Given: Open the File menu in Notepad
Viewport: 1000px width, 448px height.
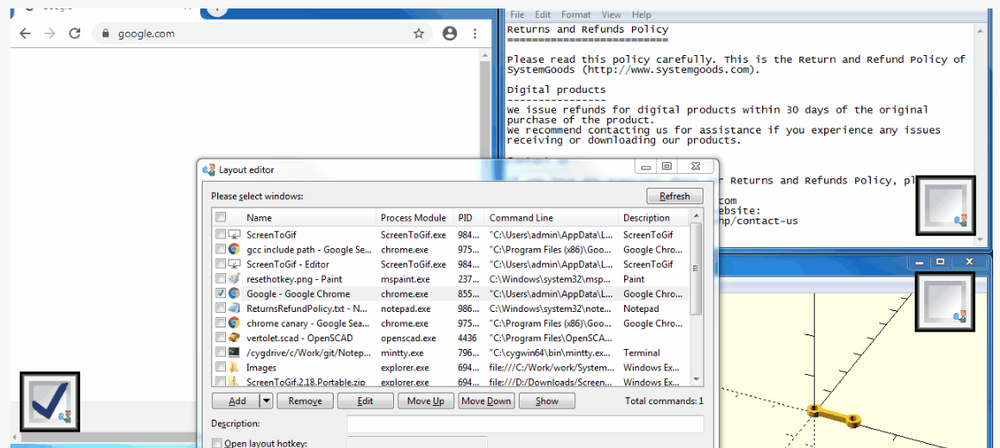Looking at the screenshot, I should click(517, 15).
